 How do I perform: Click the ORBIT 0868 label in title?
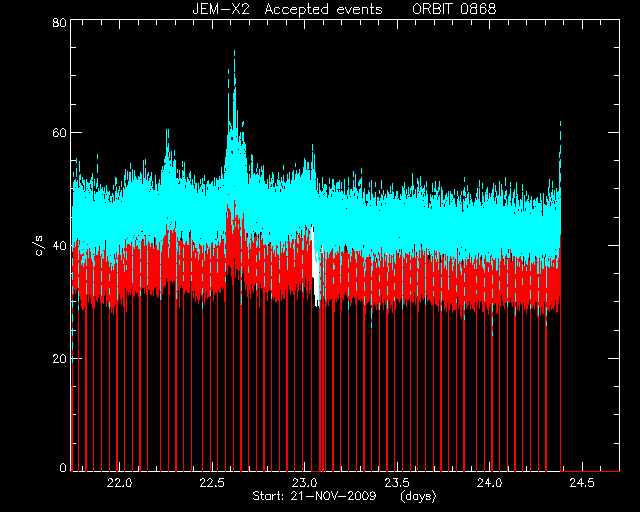(x=454, y=9)
